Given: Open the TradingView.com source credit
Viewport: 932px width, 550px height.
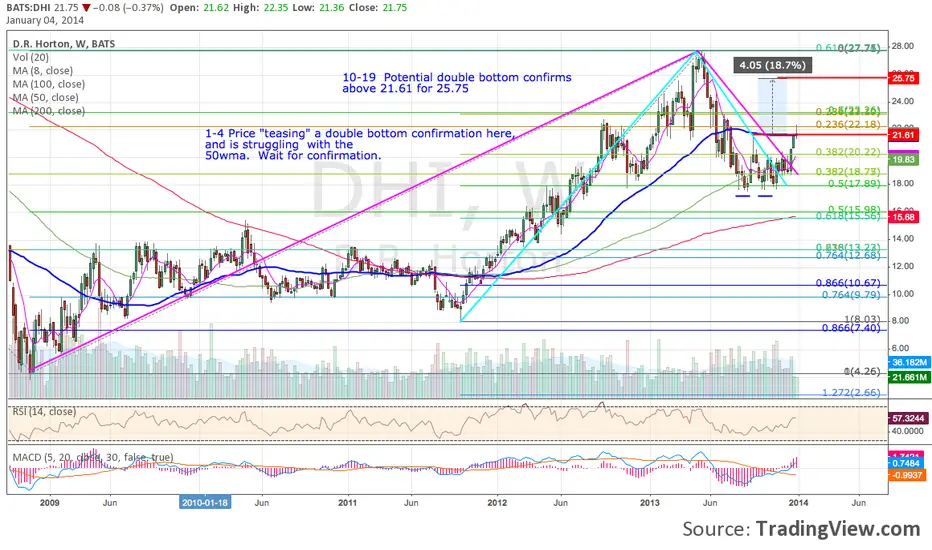Looking at the screenshot, I should pyautogui.click(x=838, y=529).
